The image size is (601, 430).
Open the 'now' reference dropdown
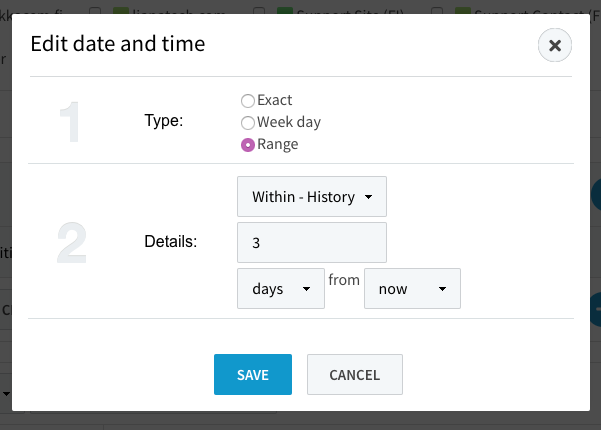tap(412, 288)
